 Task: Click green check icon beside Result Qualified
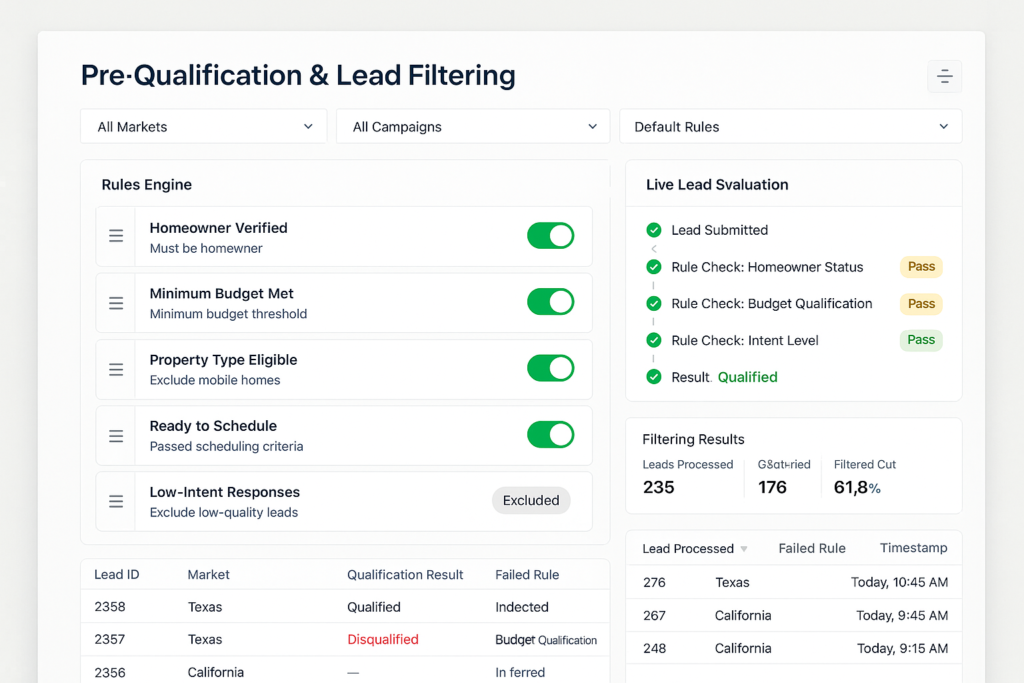coord(654,377)
